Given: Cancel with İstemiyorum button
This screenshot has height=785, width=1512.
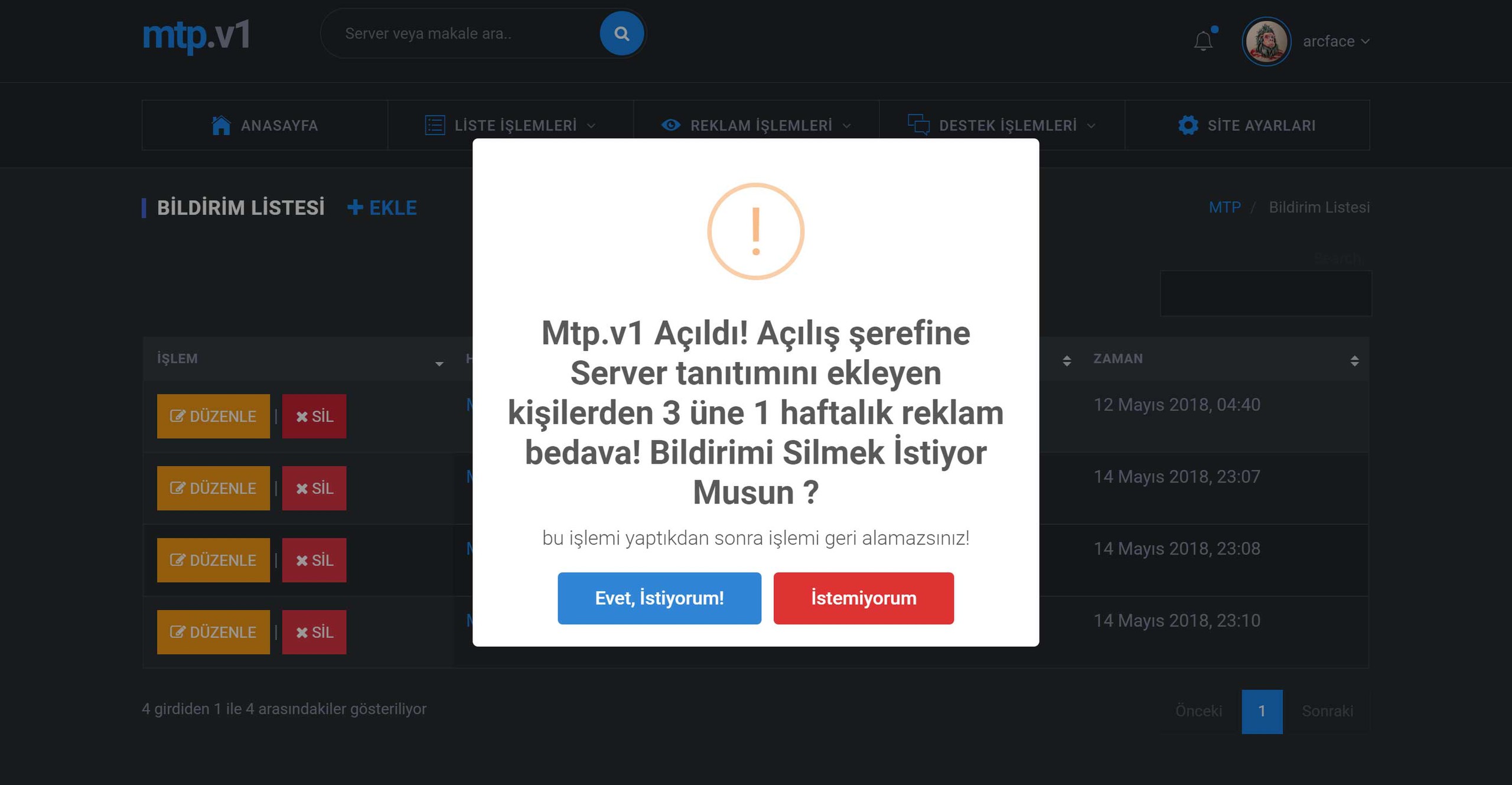Looking at the screenshot, I should [863, 598].
